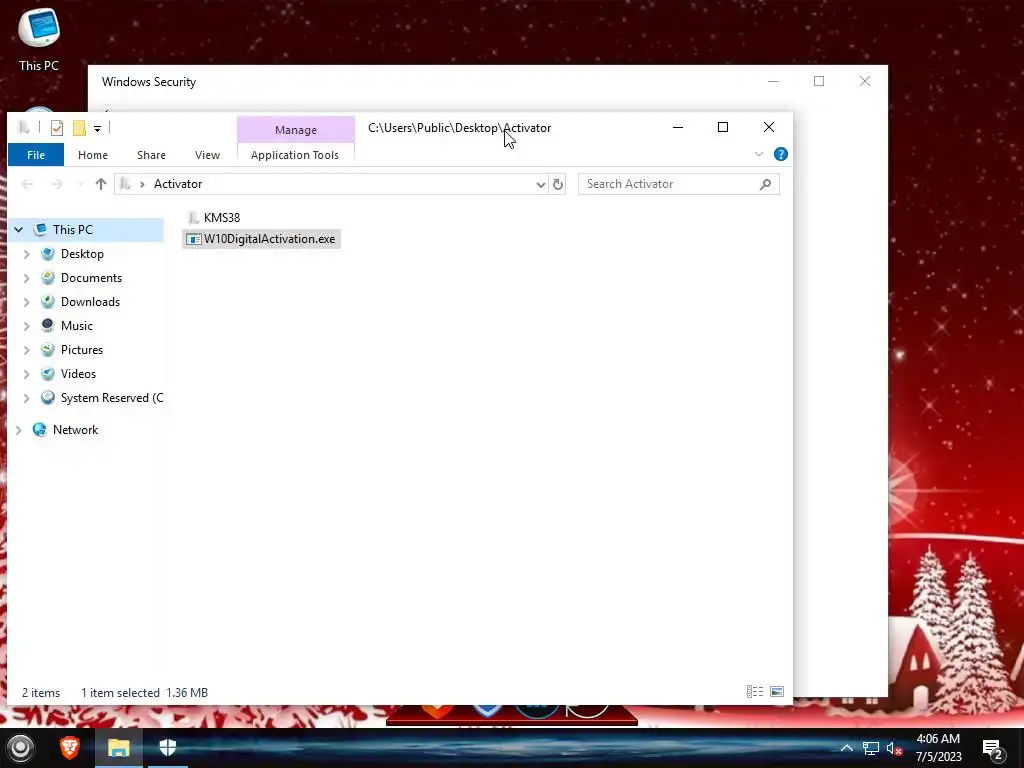Click the Forward navigation arrow
This screenshot has width=1024, height=768.
coord(57,184)
